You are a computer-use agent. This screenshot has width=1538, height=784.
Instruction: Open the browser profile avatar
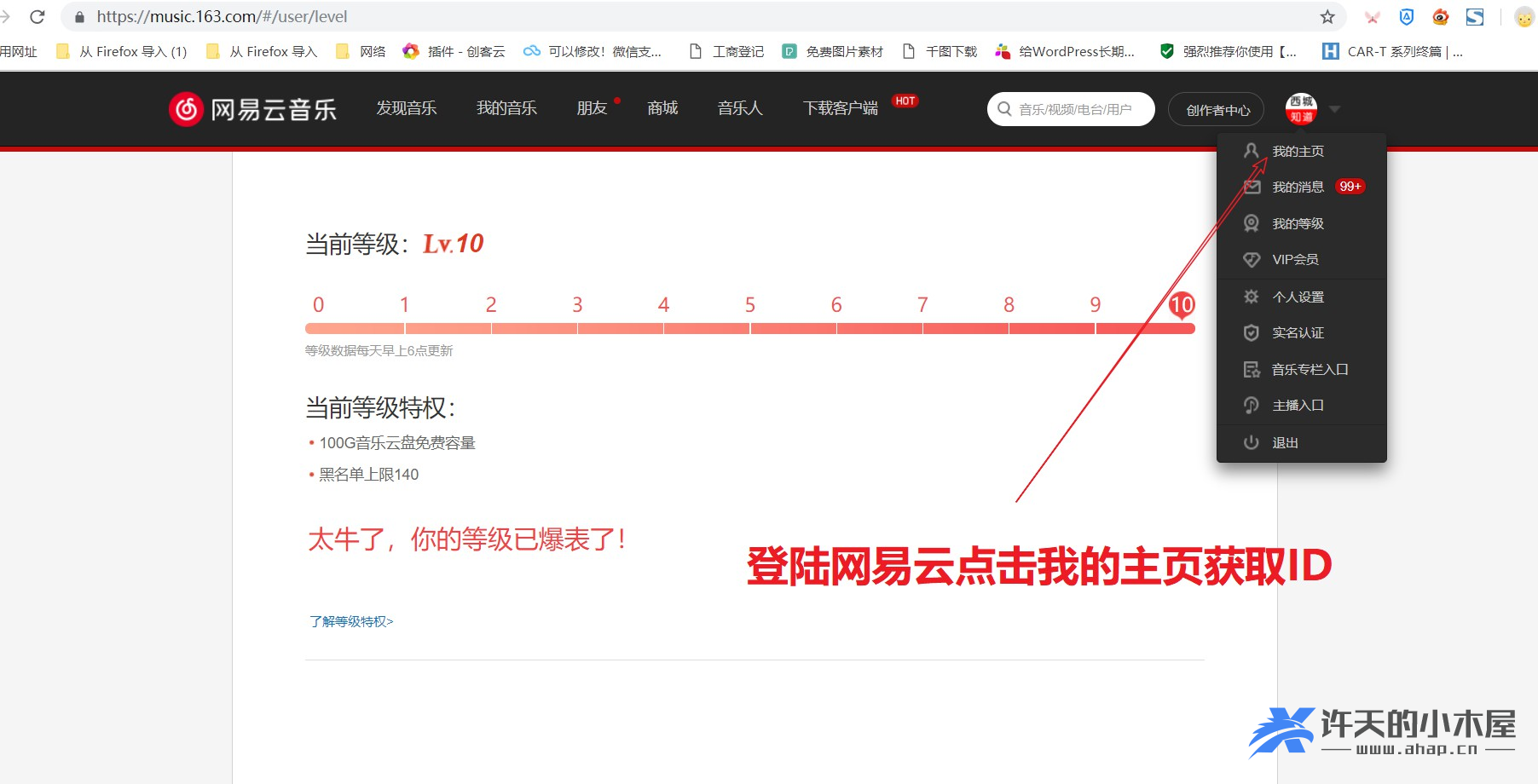click(x=1524, y=17)
